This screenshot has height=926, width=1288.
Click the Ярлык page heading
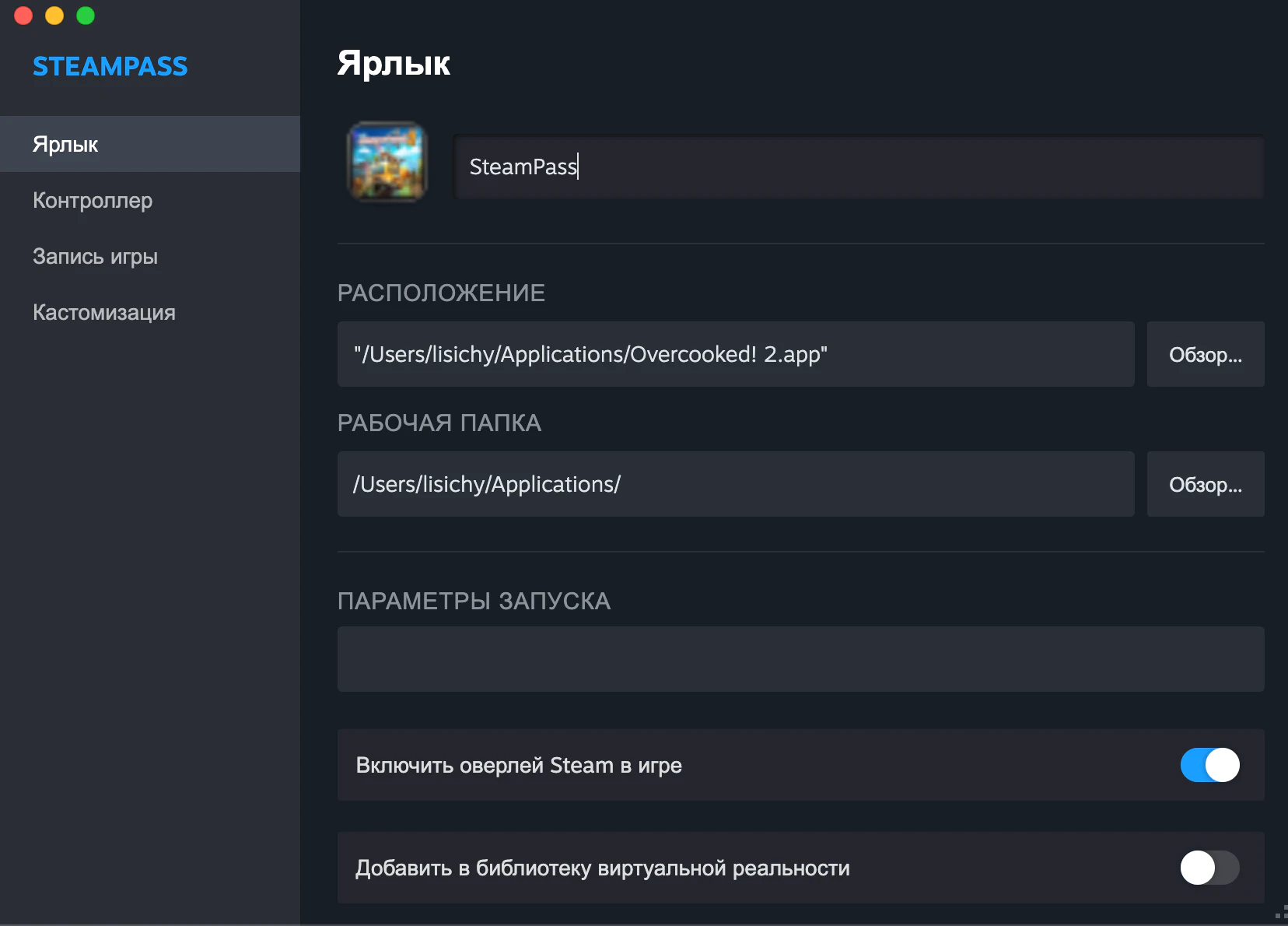click(394, 63)
